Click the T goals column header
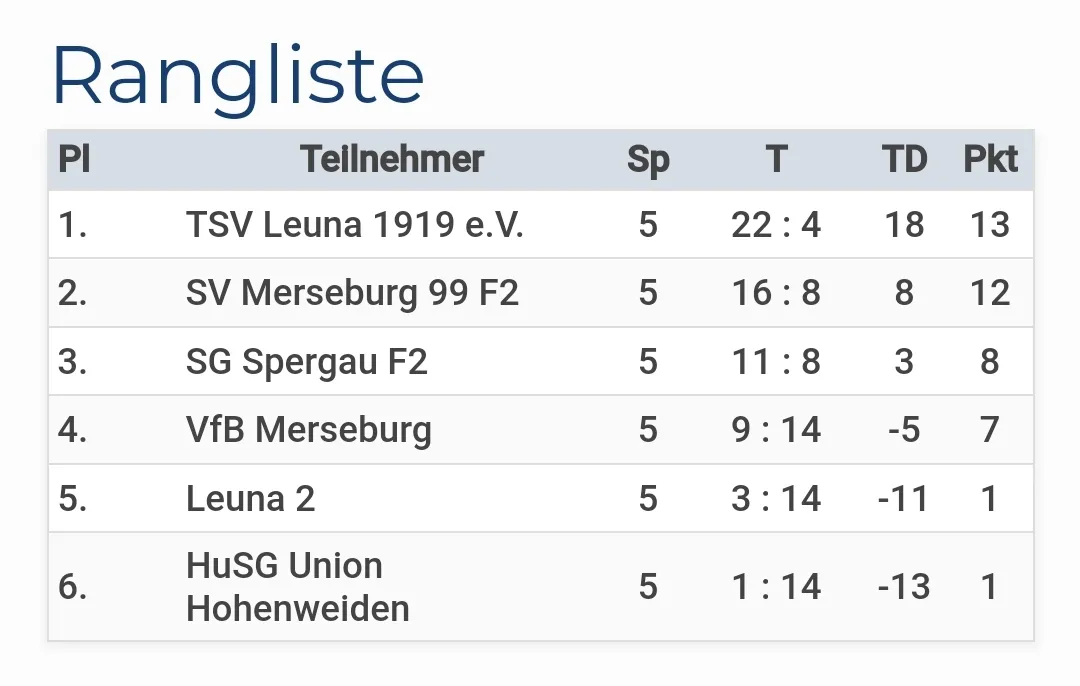Screen dimensions: 1080x686 (776, 159)
